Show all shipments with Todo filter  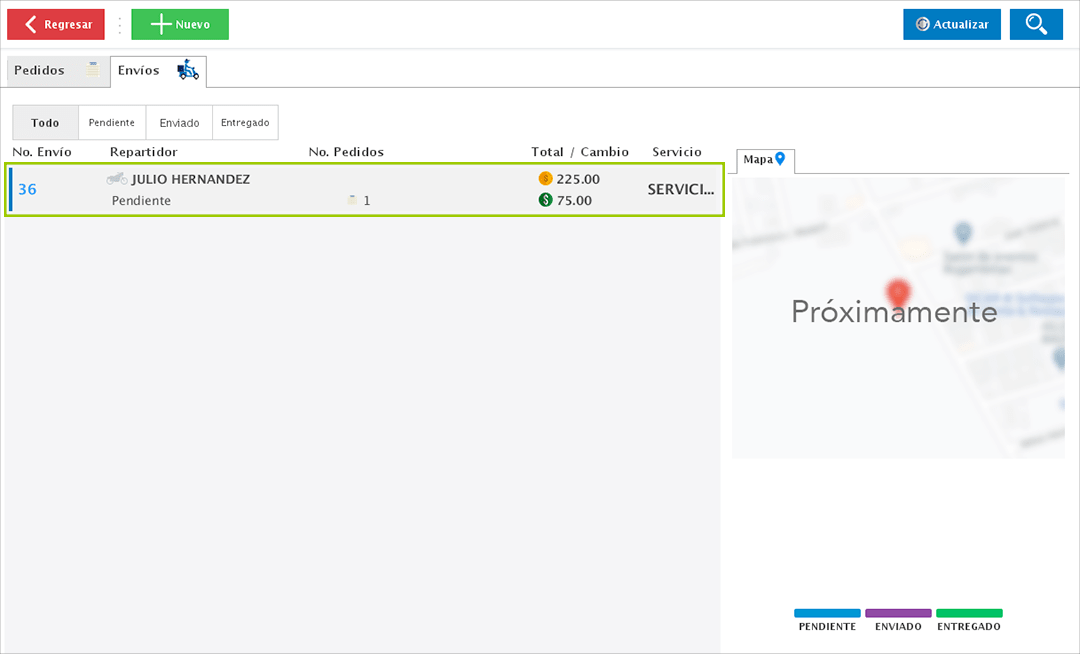pos(45,123)
